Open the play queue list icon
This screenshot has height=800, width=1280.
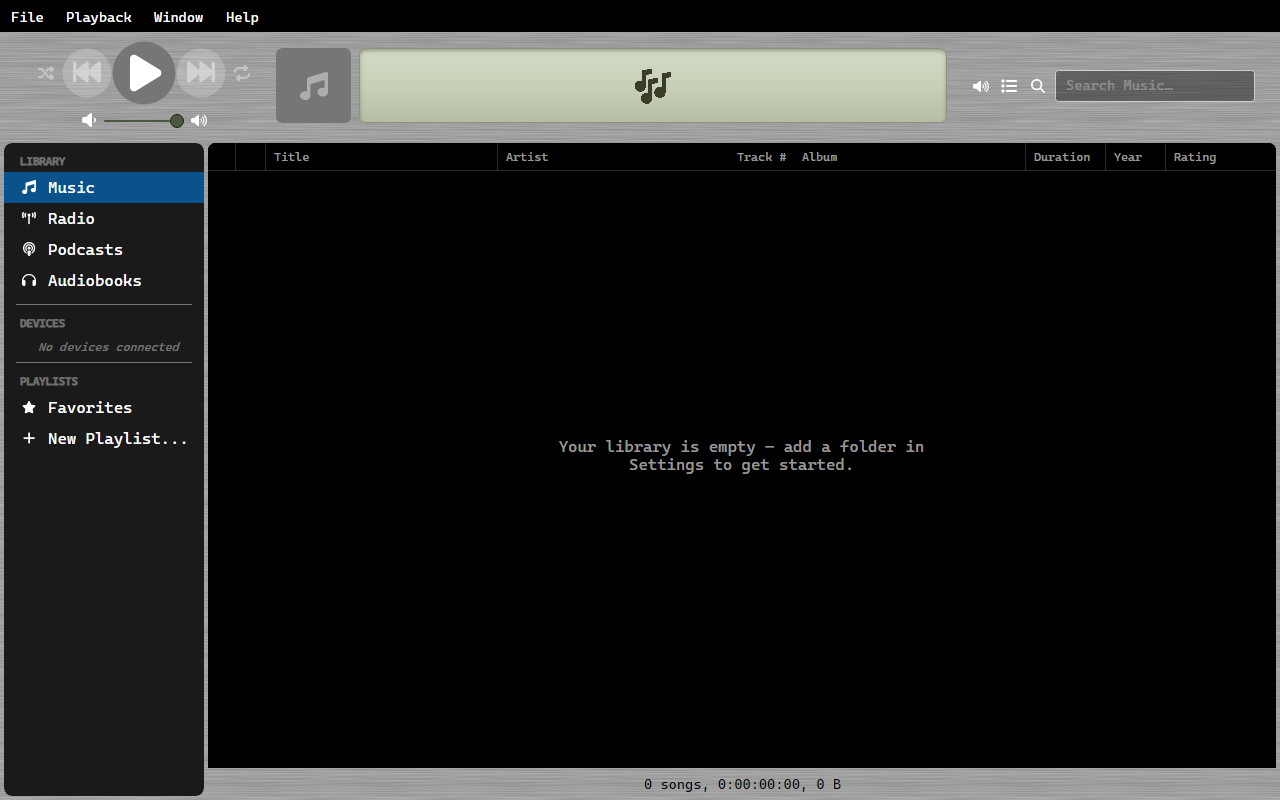1010,86
